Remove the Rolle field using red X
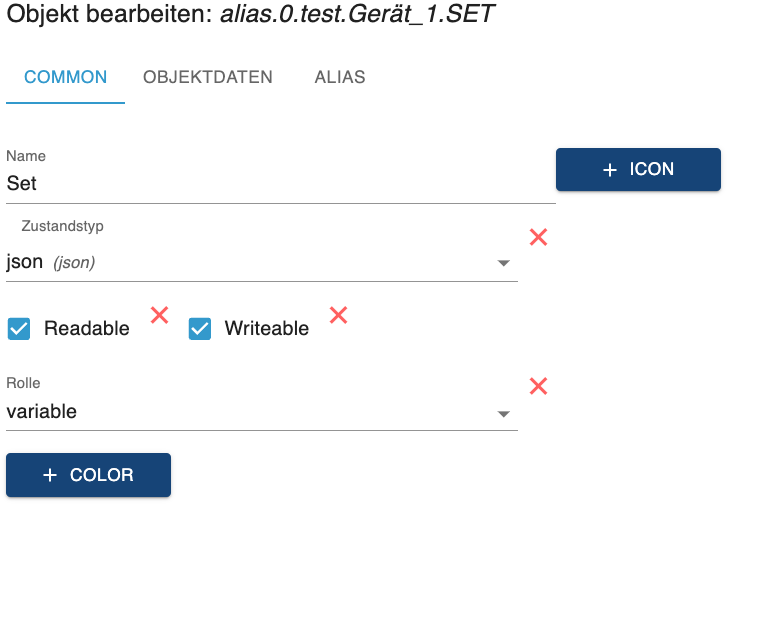 pyautogui.click(x=538, y=386)
